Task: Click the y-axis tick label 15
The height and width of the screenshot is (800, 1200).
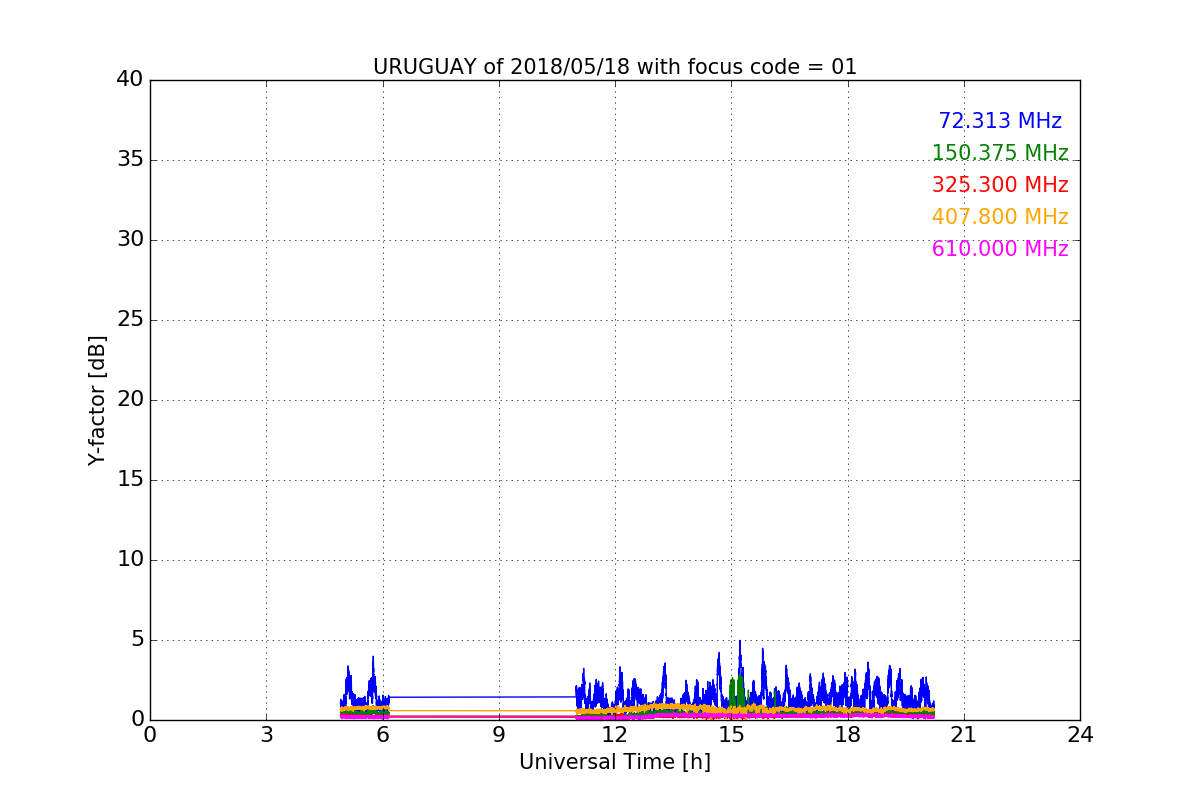Action: 130,480
